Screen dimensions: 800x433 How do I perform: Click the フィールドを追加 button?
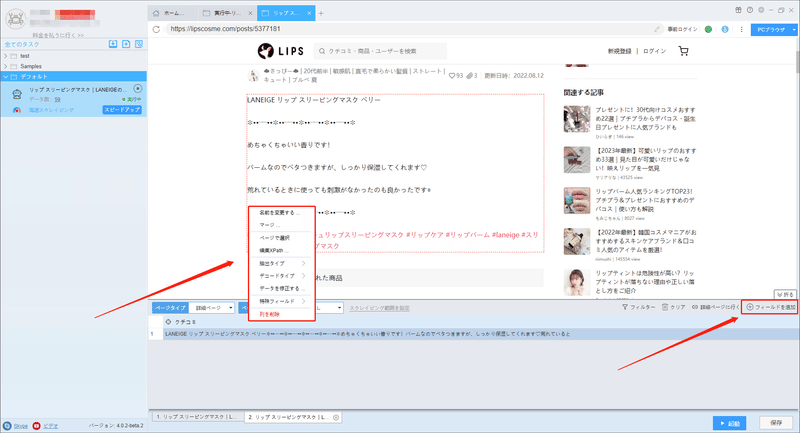pyautogui.click(x=770, y=307)
